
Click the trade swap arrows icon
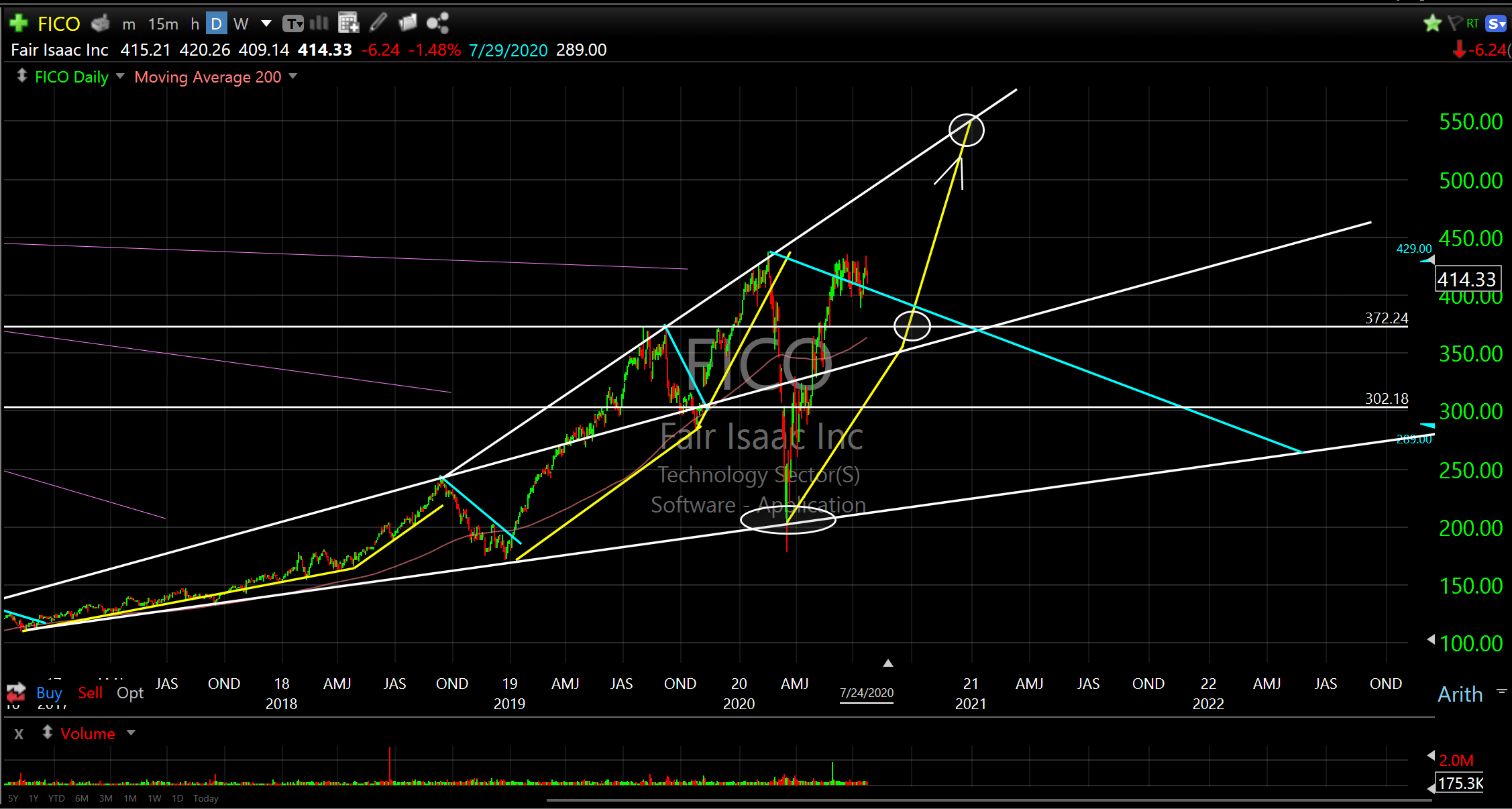click(15, 692)
